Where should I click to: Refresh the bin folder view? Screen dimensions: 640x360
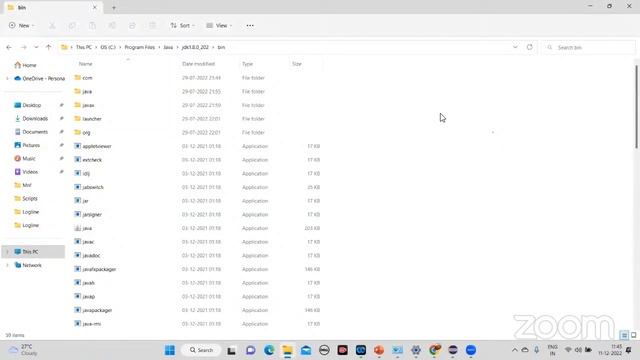pyautogui.click(x=529, y=47)
